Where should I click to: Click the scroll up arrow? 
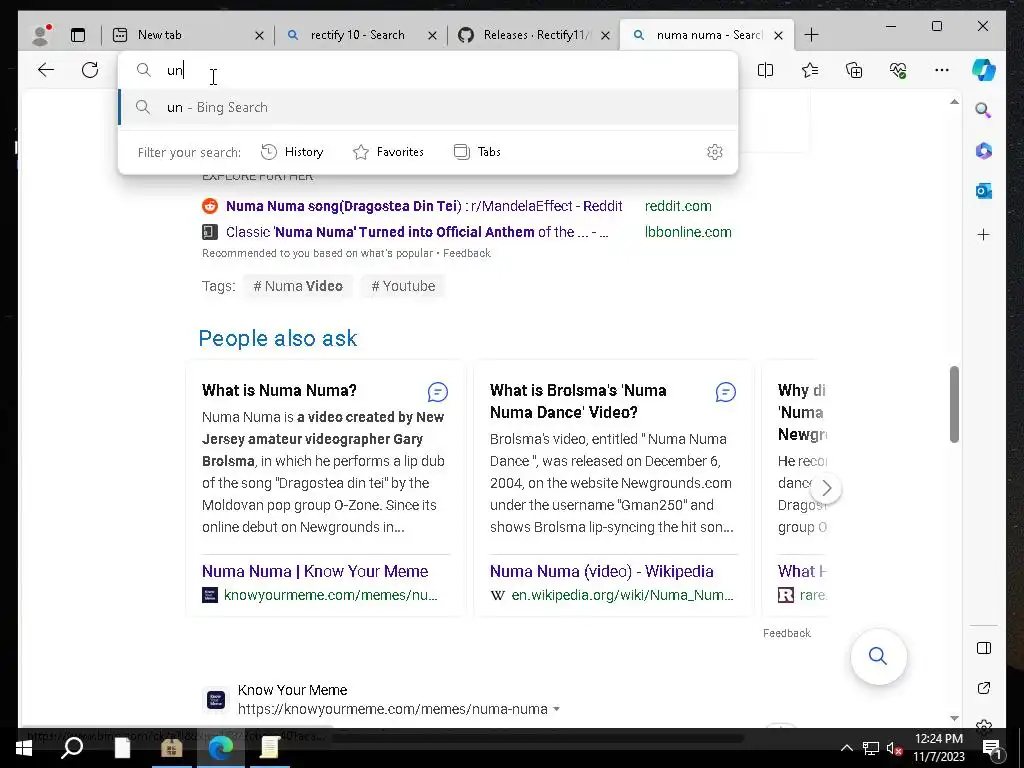[954, 102]
